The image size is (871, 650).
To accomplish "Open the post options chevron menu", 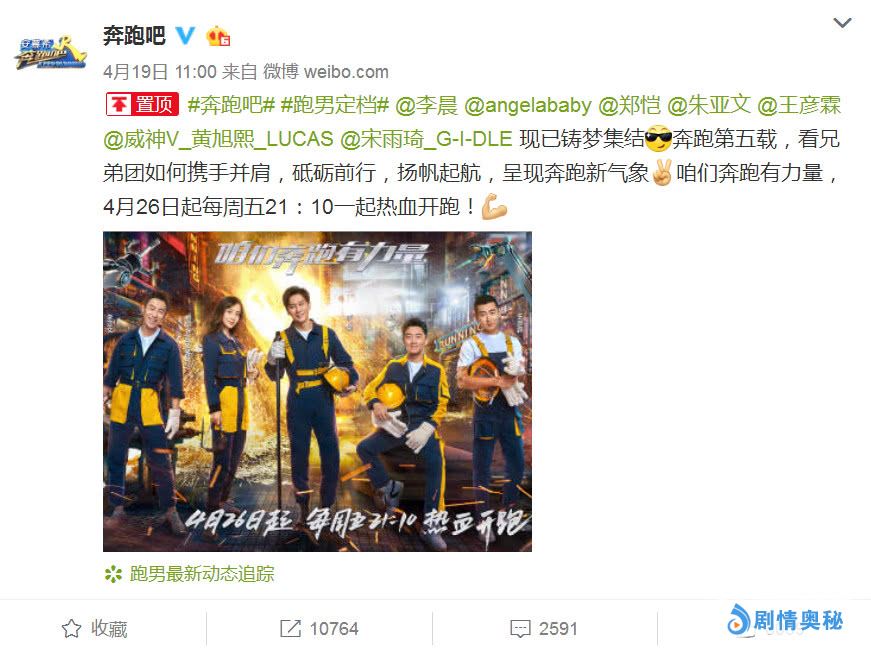I will click(842, 23).
